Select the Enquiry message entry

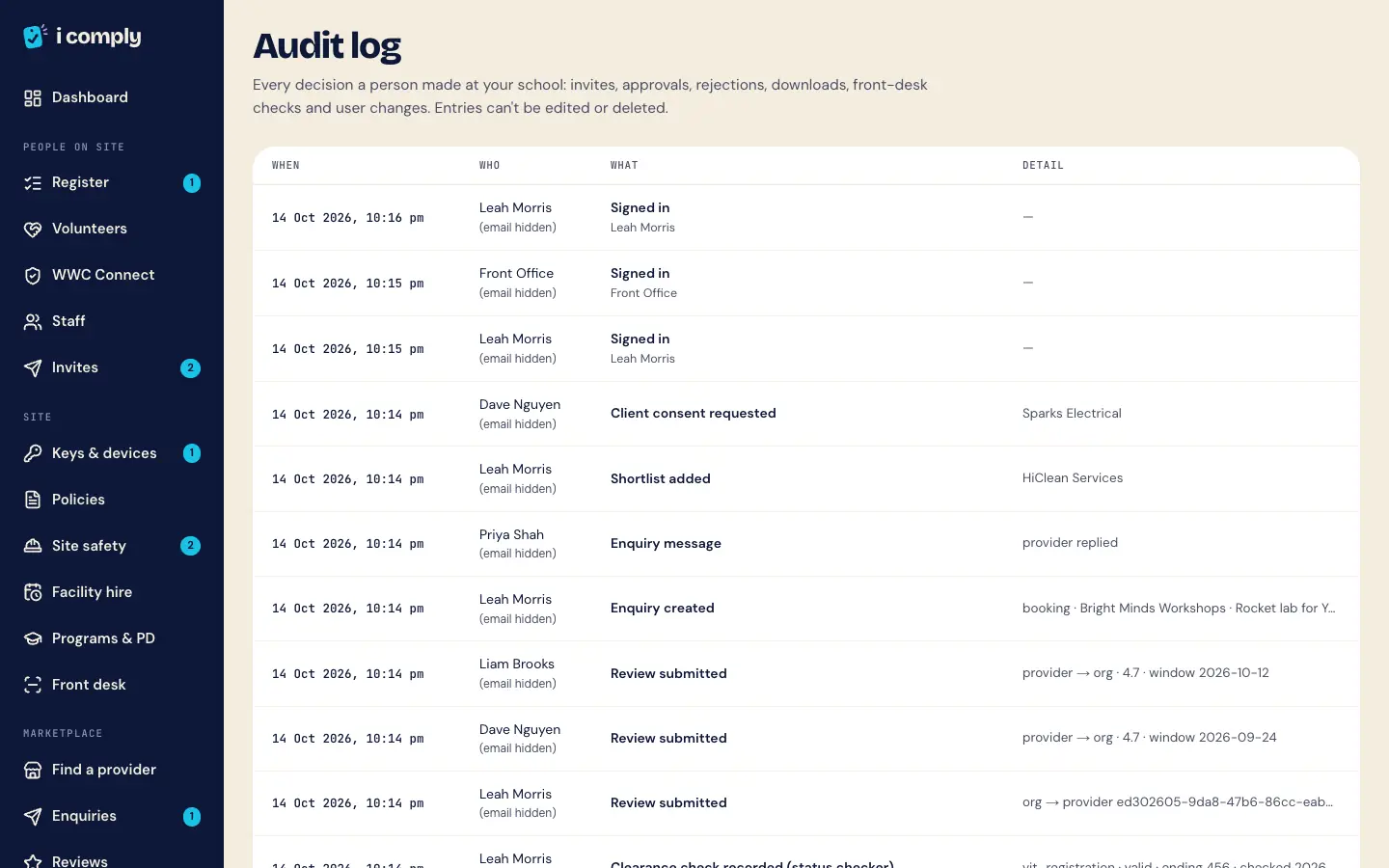point(666,544)
